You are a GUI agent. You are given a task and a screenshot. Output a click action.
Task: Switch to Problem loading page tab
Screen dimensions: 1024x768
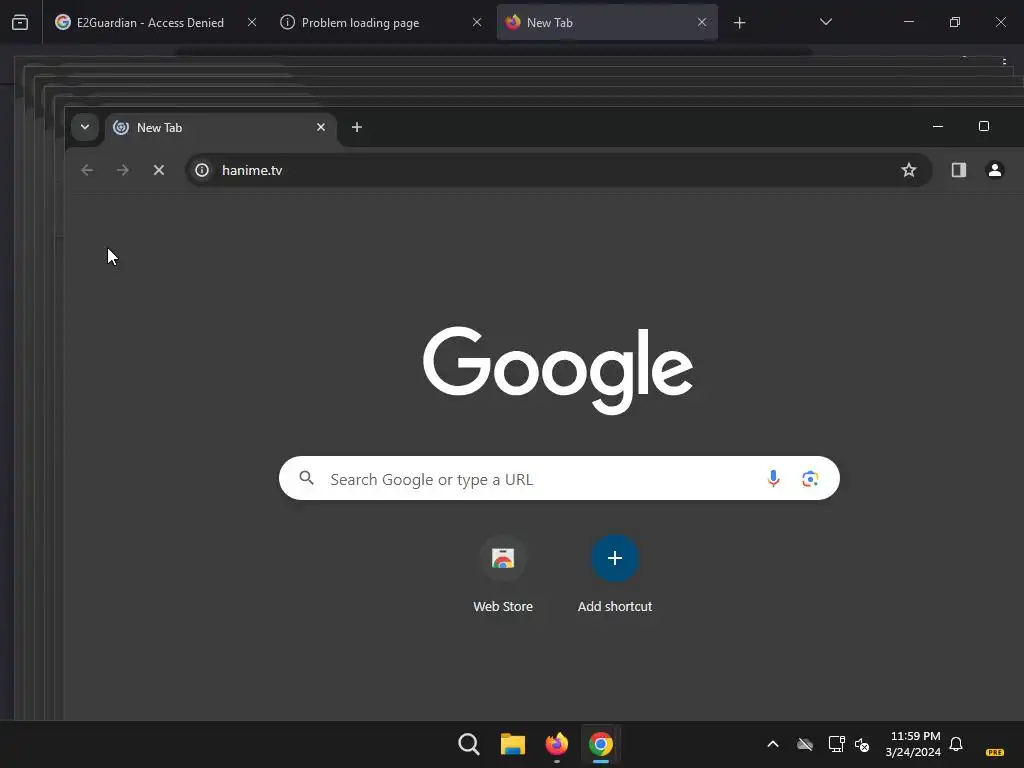pyautogui.click(x=381, y=23)
